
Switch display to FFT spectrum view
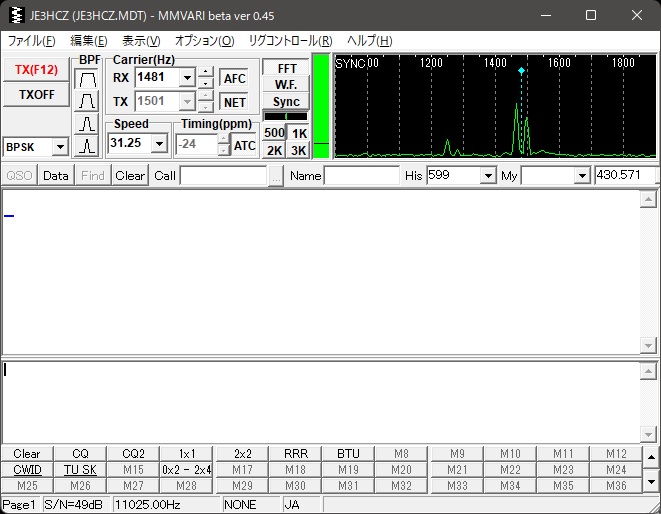[x=285, y=69]
